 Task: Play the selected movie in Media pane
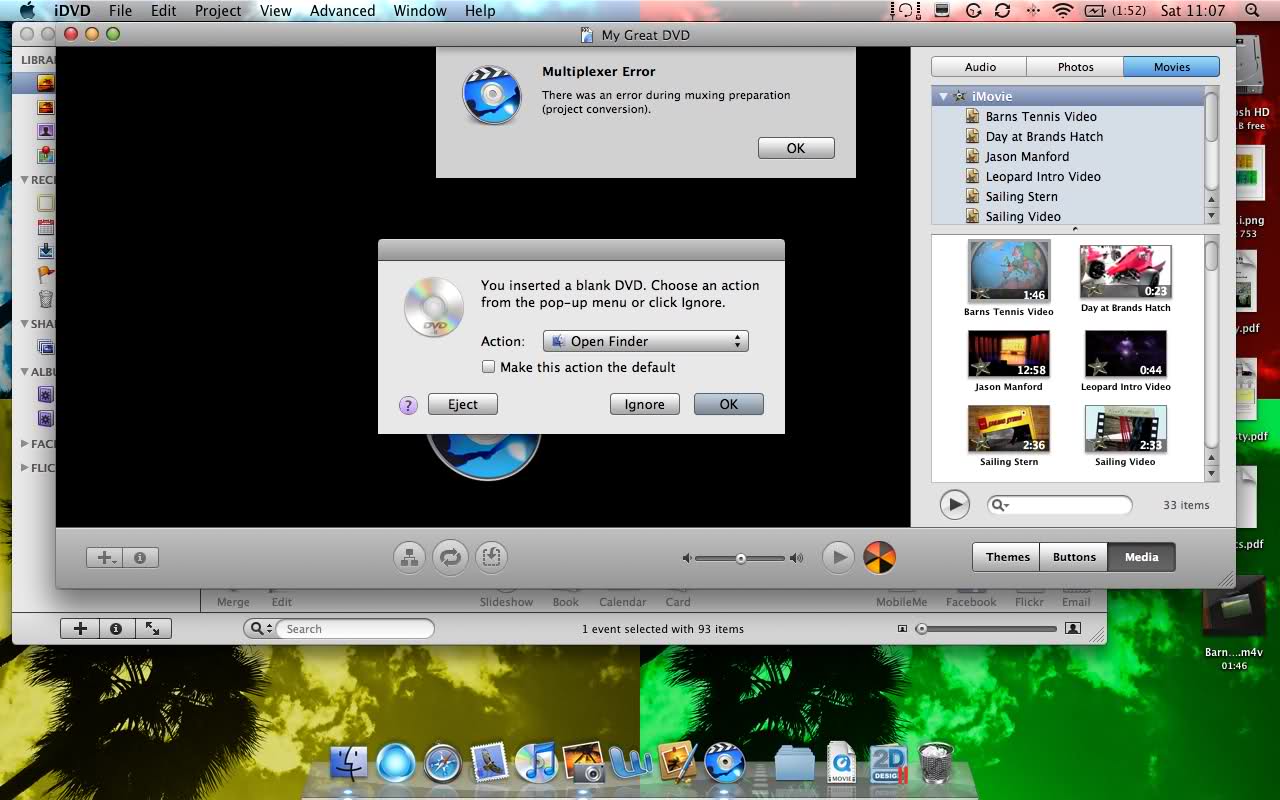coord(955,505)
